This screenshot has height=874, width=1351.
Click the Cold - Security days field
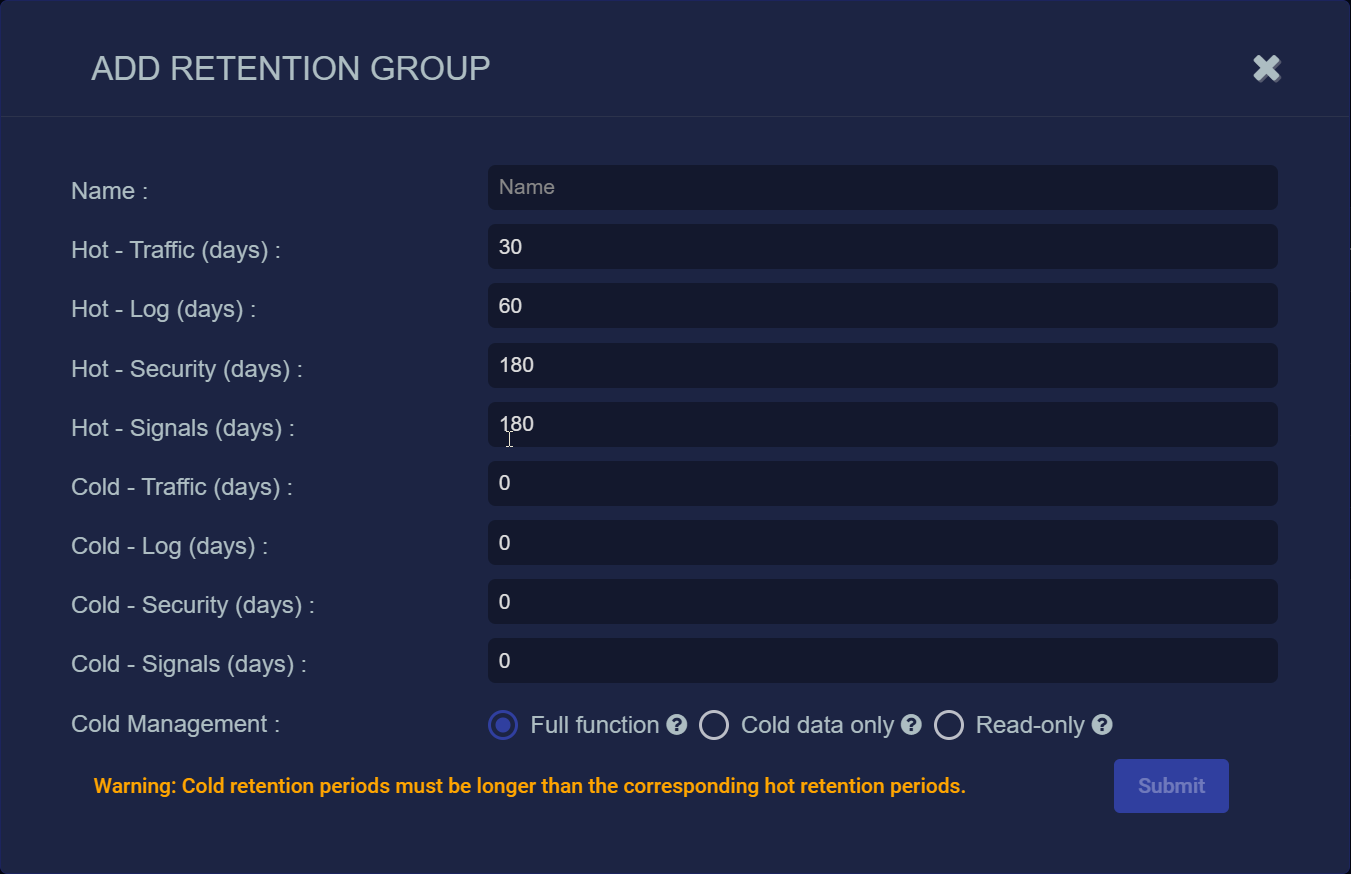[883, 601]
